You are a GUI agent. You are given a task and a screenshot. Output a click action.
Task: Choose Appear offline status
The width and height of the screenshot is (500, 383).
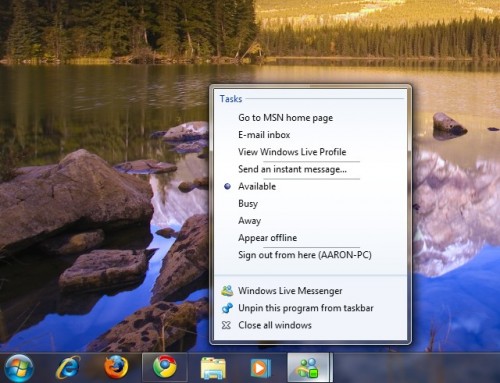coord(267,238)
